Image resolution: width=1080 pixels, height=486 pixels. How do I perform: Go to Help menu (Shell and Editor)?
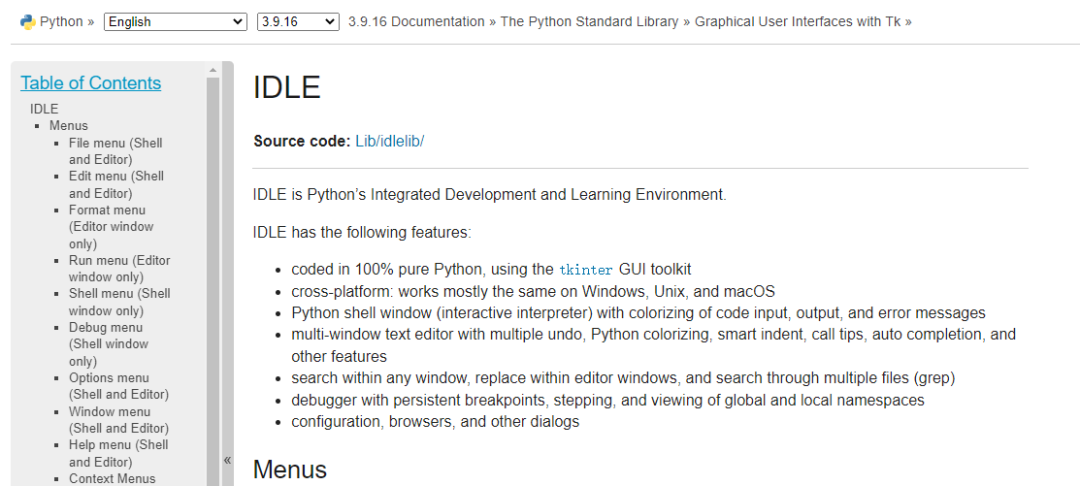tap(118, 453)
